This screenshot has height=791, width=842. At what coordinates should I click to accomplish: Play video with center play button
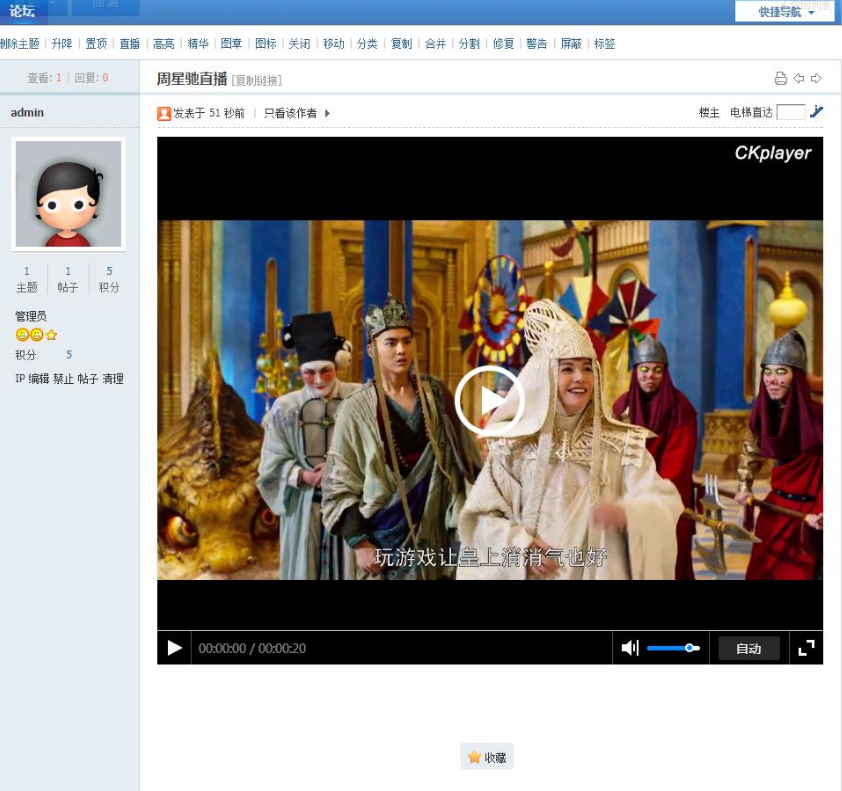[489, 401]
